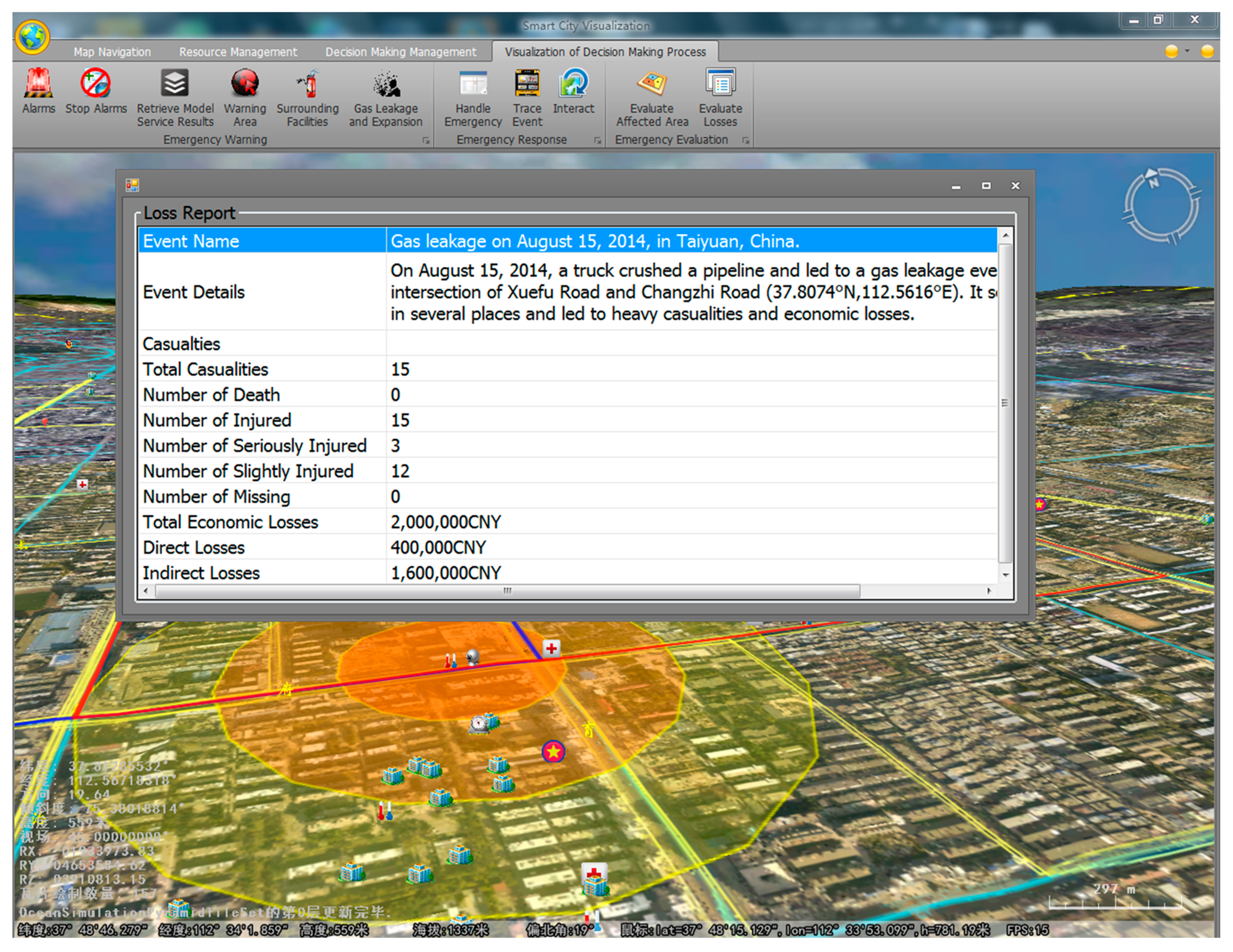Screen dimensions: 1233x952
Task: Click the 1,600,000CNY value cell
Action: tap(692, 572)
